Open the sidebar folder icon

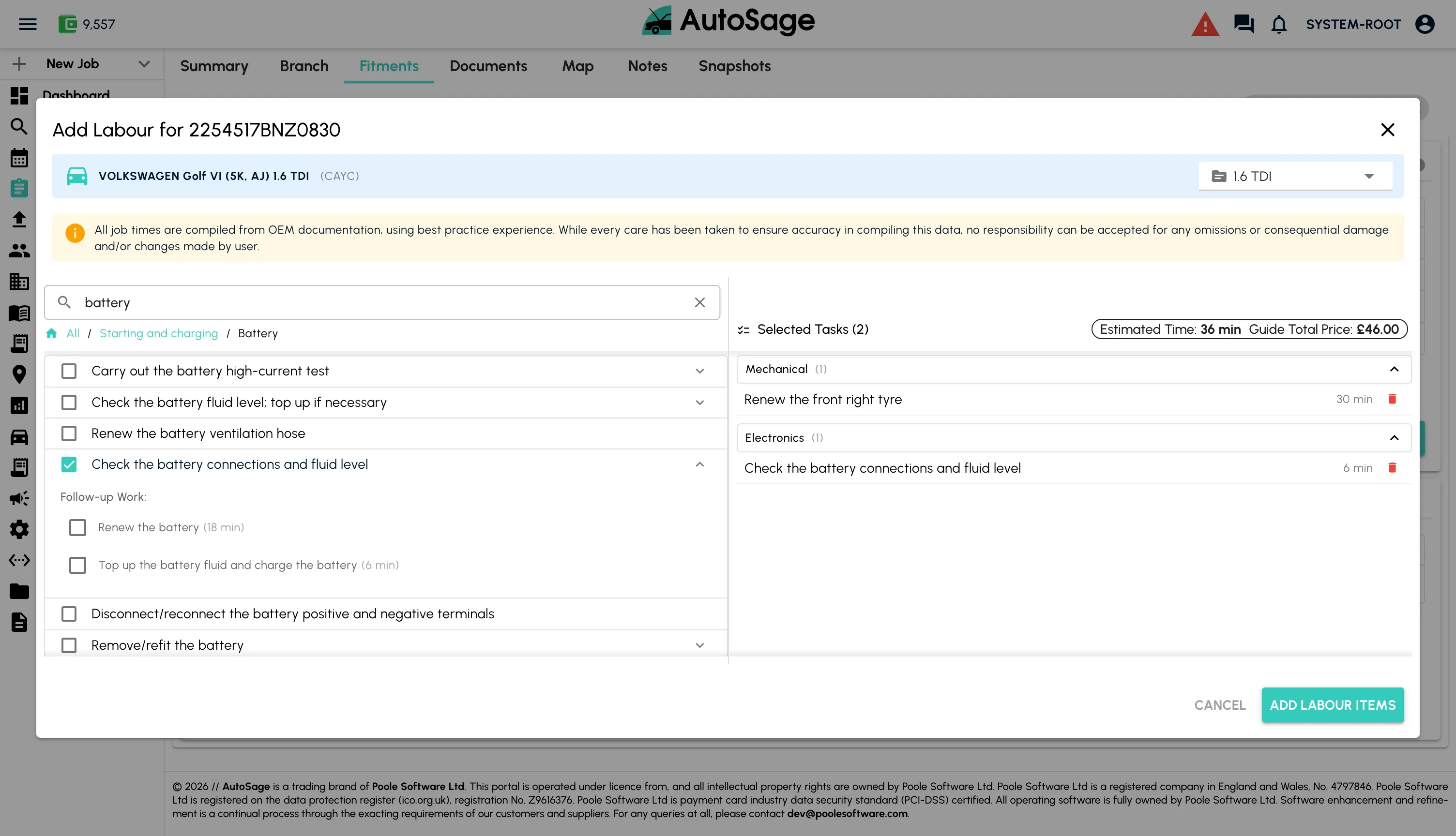(19, 591)
